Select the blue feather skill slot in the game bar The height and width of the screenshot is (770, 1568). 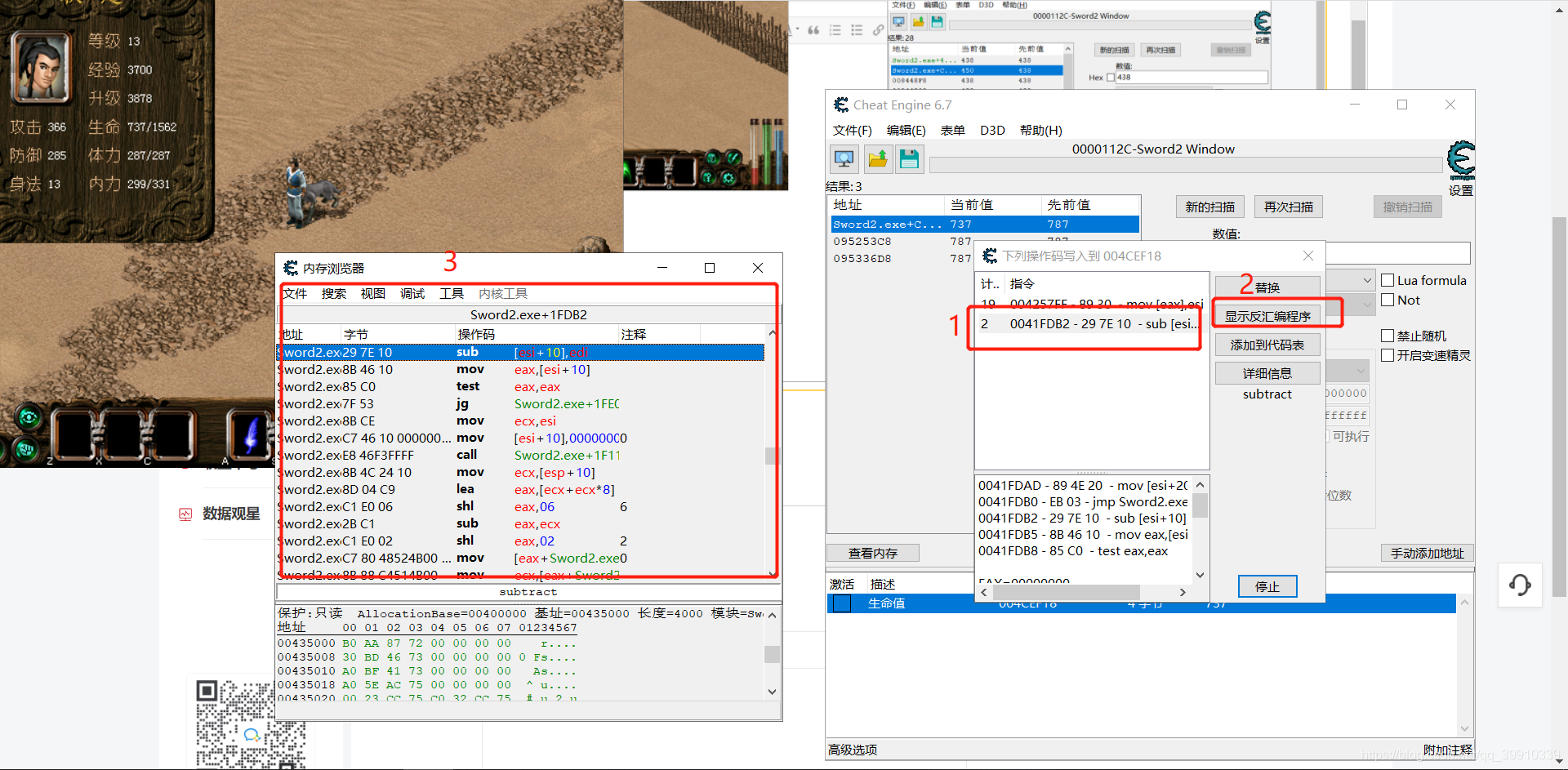pos(251,434)
